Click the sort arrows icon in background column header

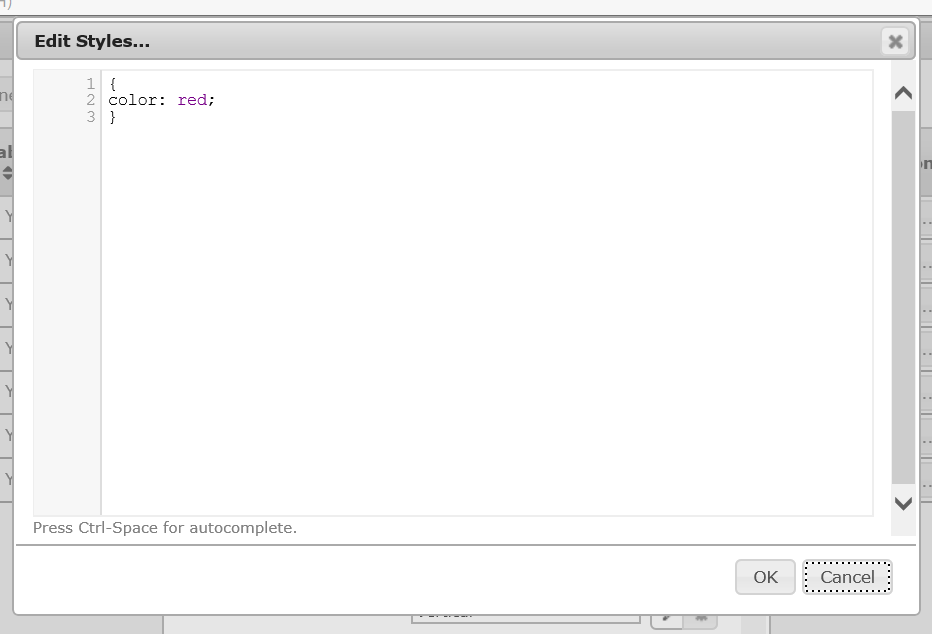(x=7, y=173)
